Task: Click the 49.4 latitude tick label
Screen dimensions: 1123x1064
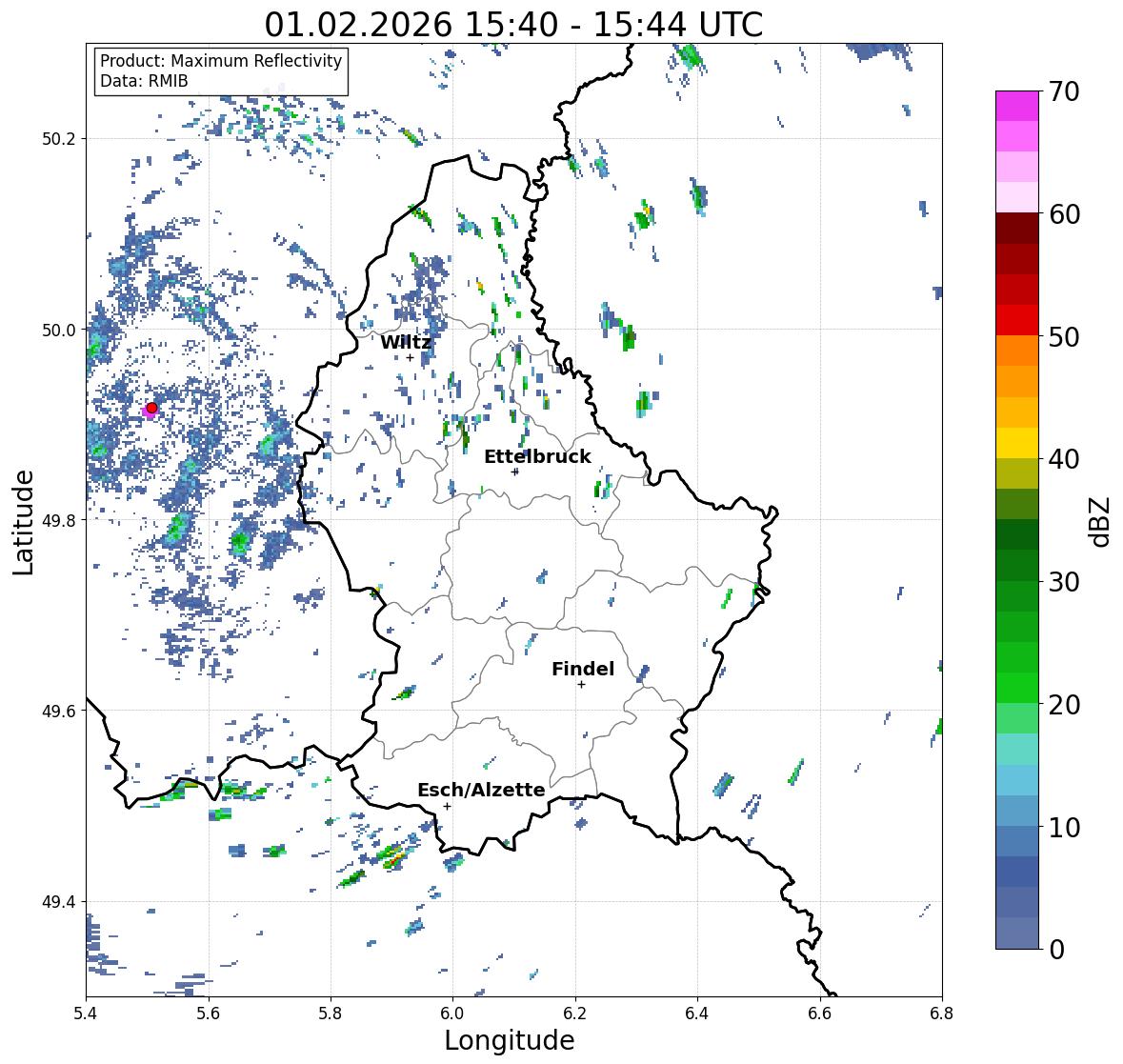Action: pyautogui.click(x=59, y=902)
